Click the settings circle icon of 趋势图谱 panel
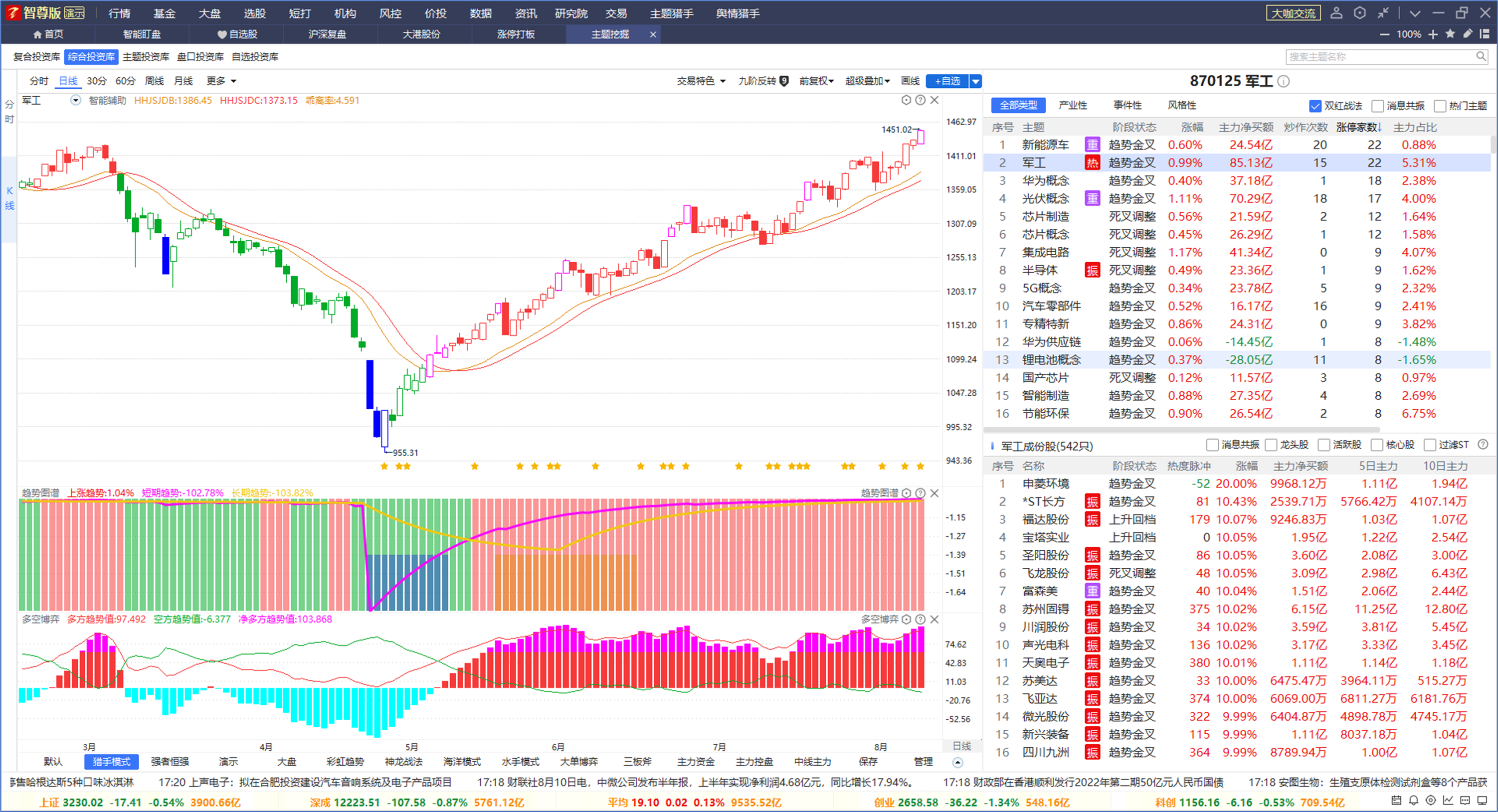Viewport: 1498px width, 812px height. (x=906, y=493)
